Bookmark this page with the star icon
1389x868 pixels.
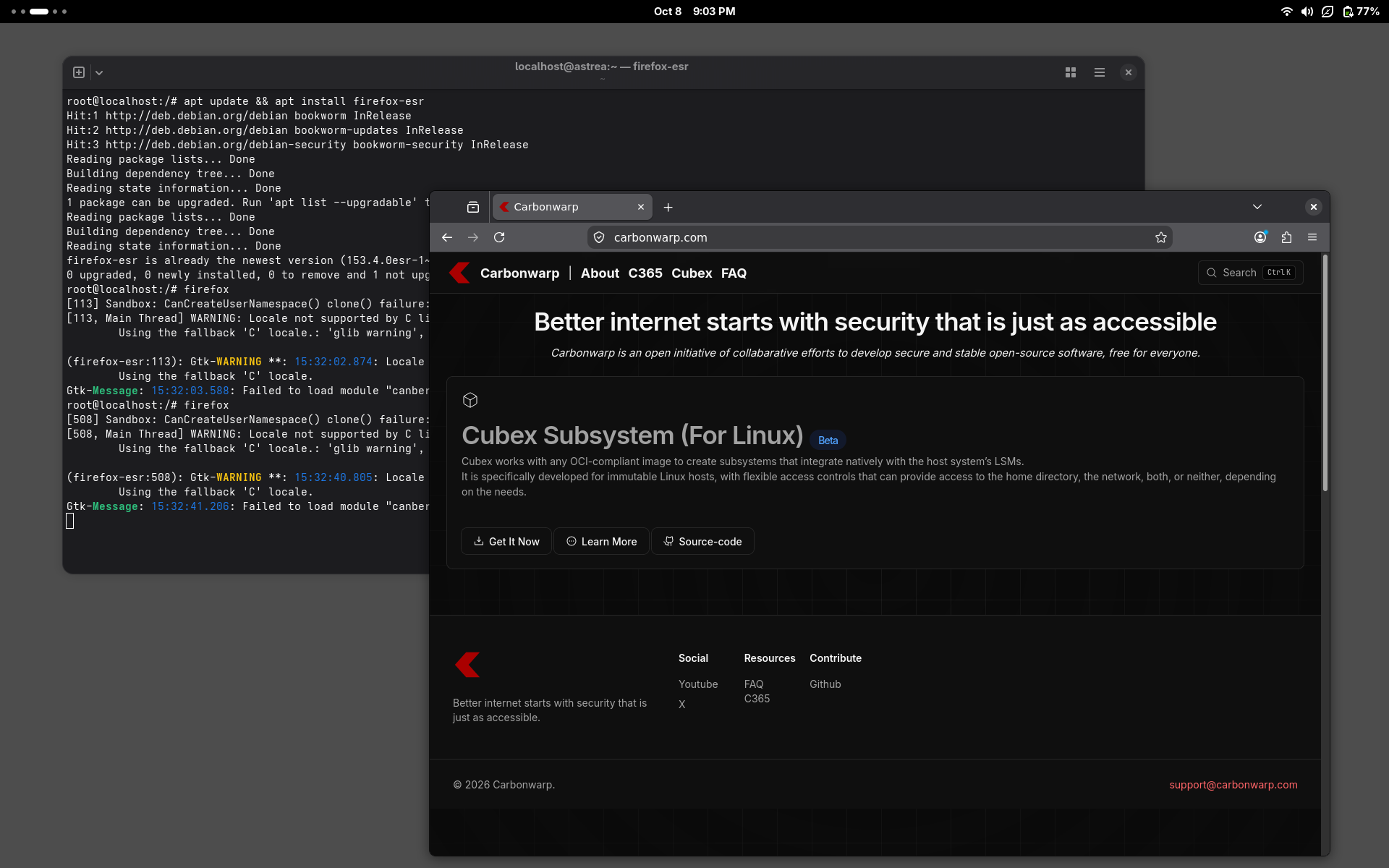click(1161, 237)
